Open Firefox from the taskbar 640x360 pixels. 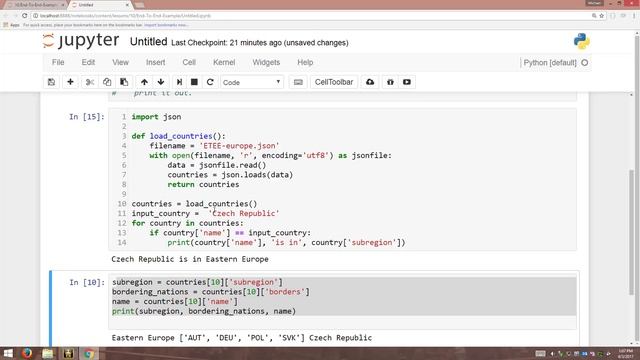pos(27,353)
